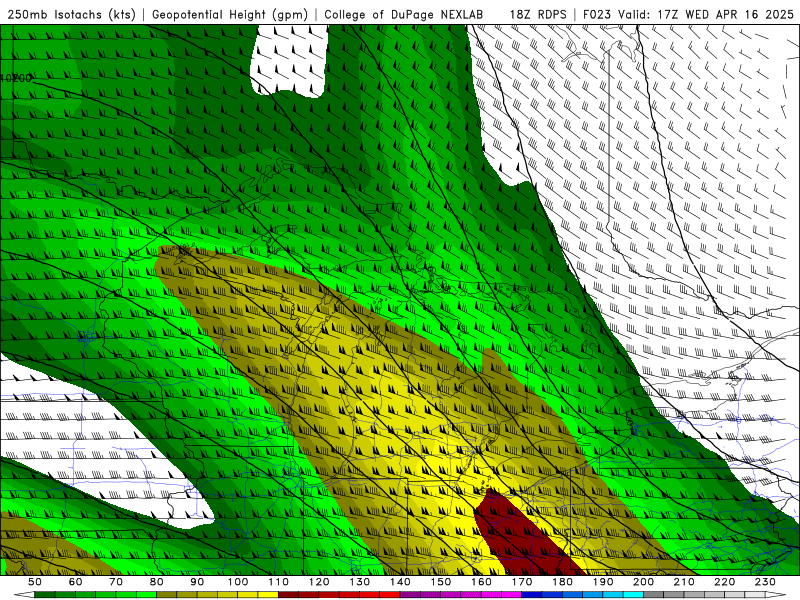800x600 pixels.
Task: Click the olive swatch starting at 80
Action: point(167,595)
